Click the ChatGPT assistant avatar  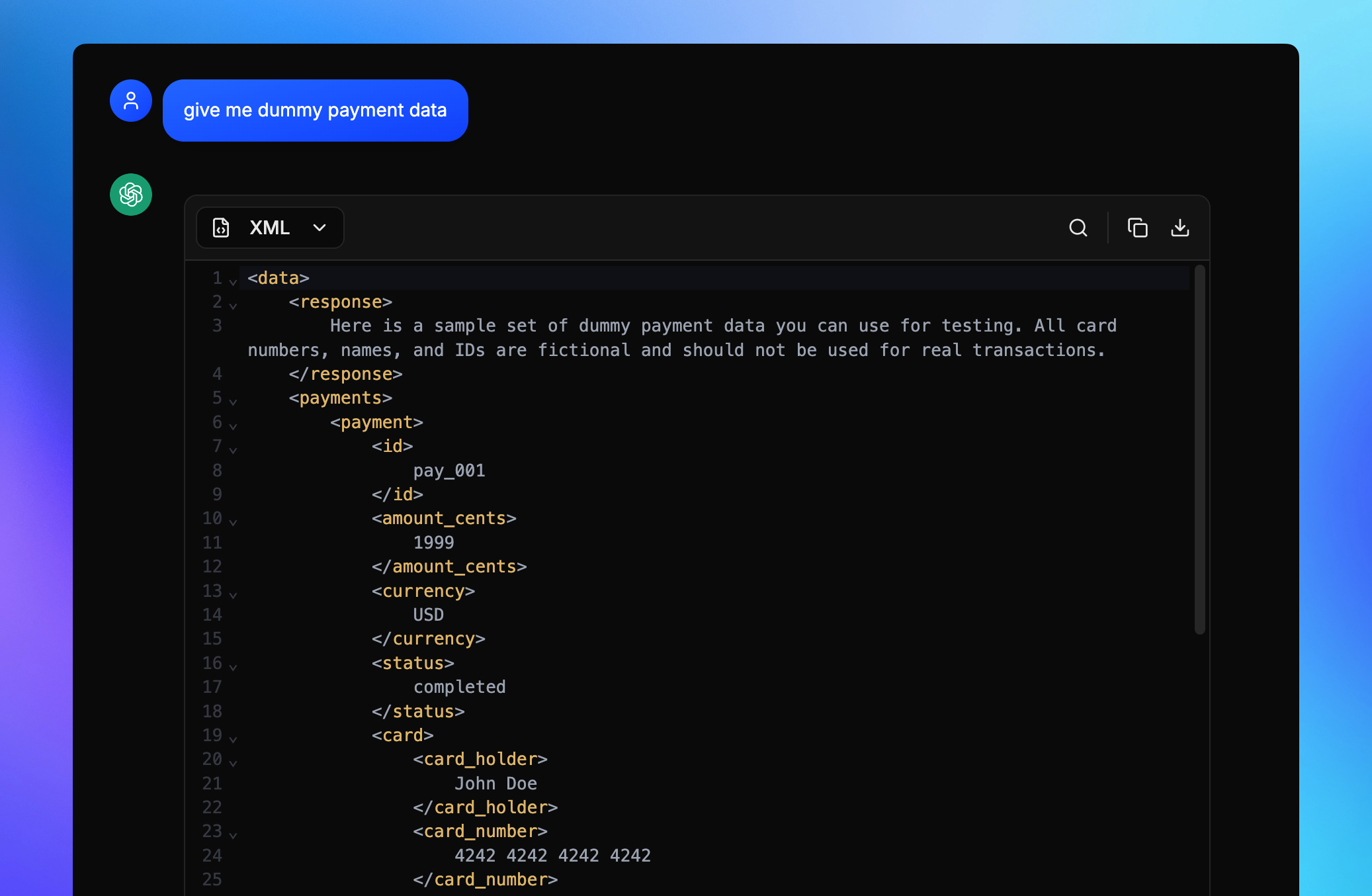coord(131,195)
